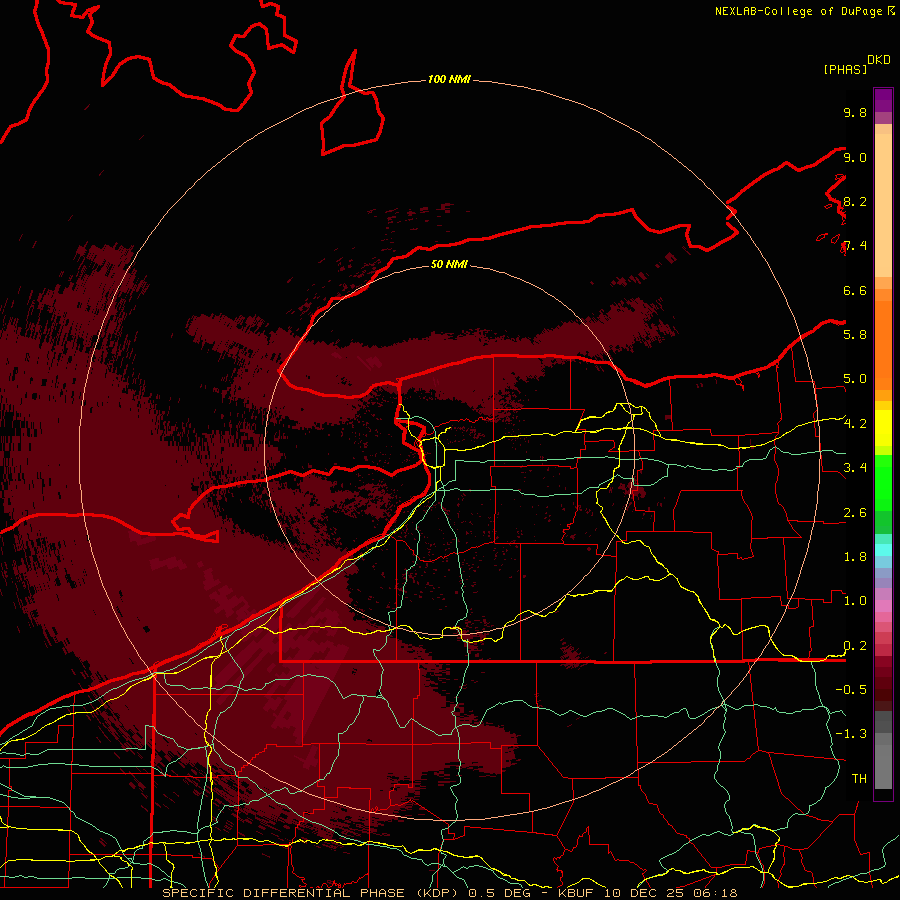Click the [PHAS] legend unit label
This screenshot has height=900, width=900.
845,69
